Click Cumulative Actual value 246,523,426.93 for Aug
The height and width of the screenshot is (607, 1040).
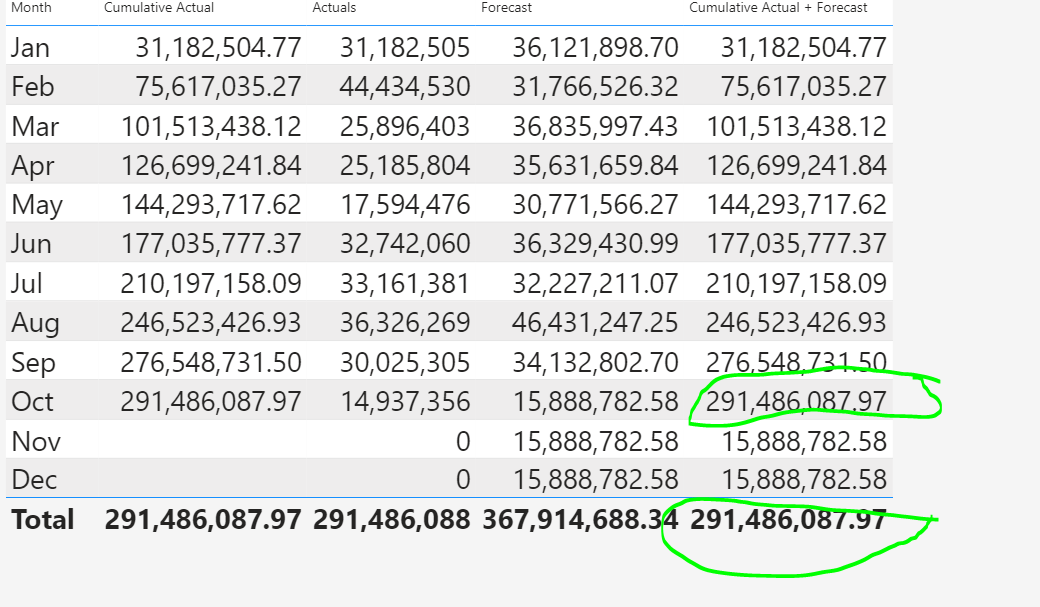(x=211, y=323)
